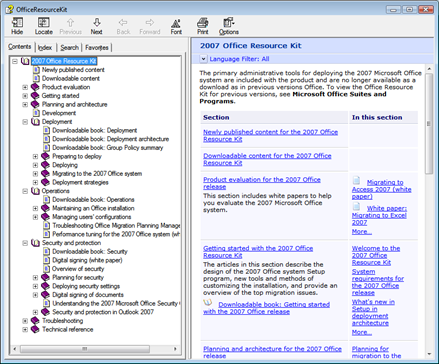Click page icon for Overview of security
The width and height of the screenshot is (439, 364).
coord(47,269)
